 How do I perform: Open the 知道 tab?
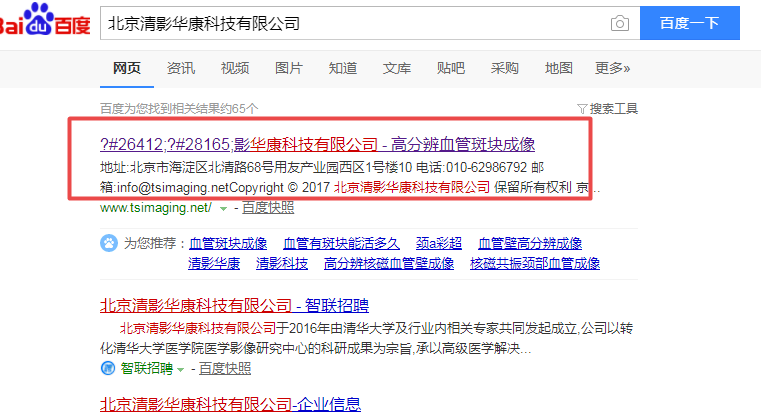pyautogui.click(x=343, y=68)
